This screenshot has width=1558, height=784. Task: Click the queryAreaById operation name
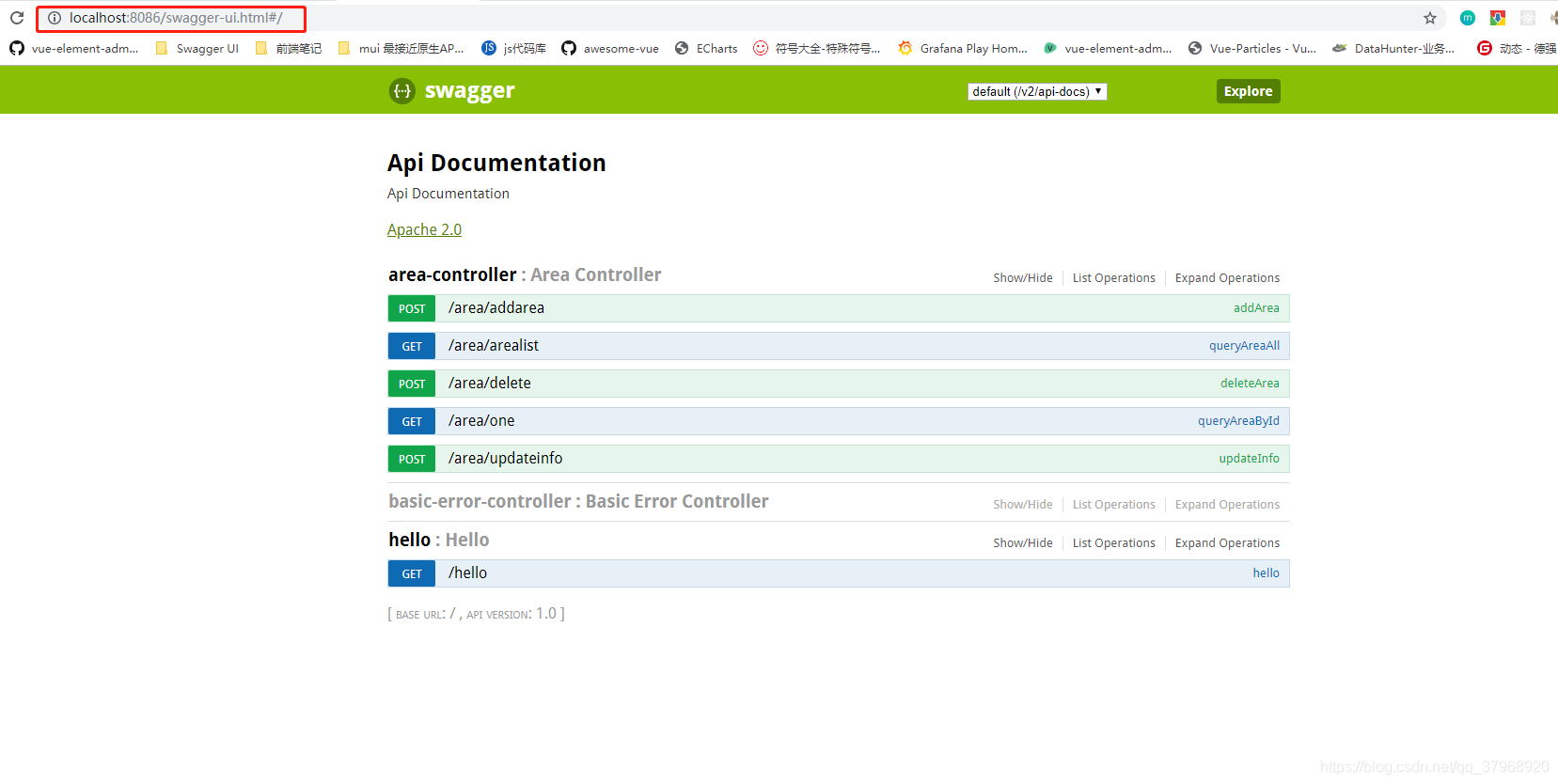coord(1238,421)
